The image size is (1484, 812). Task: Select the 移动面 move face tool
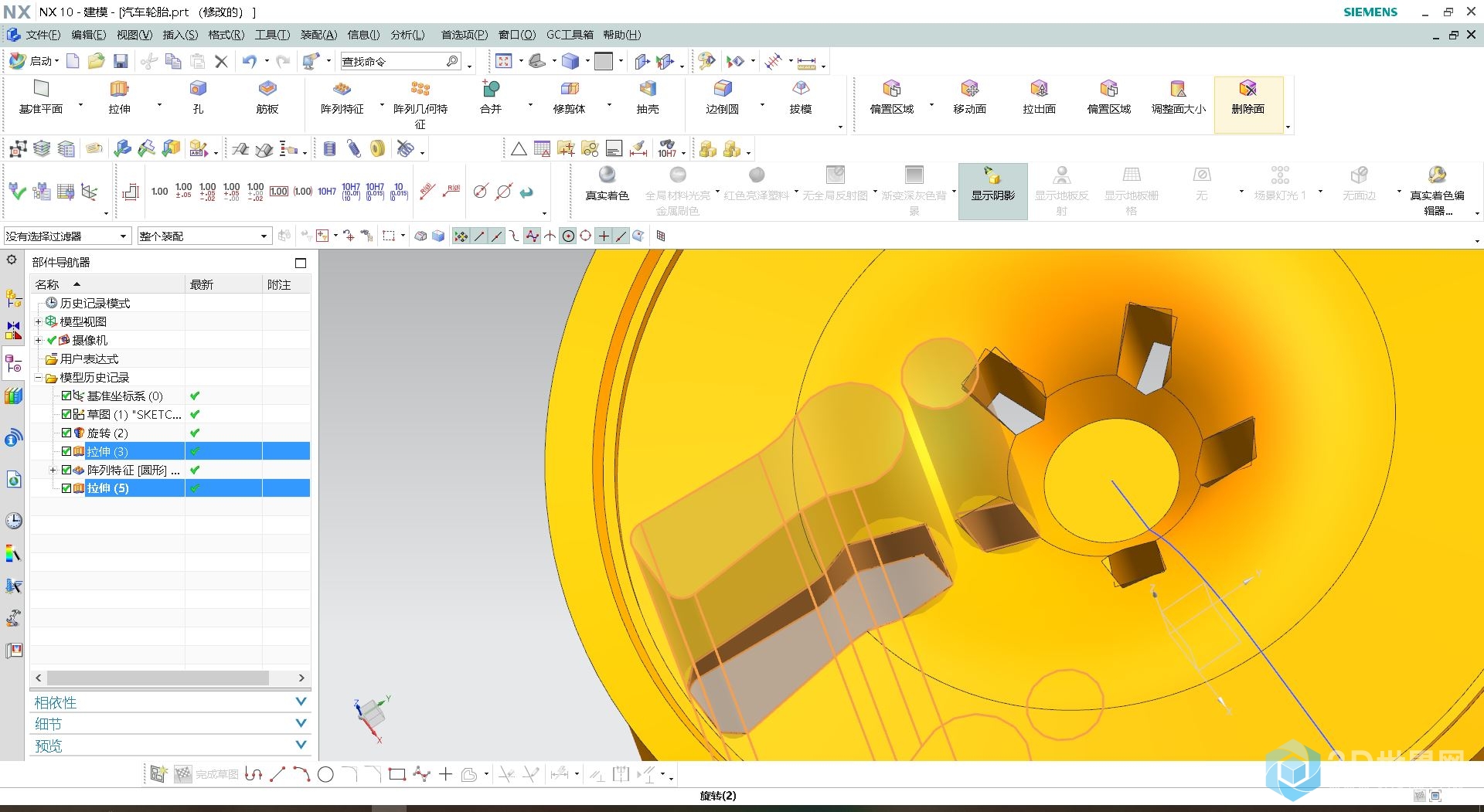969,97
